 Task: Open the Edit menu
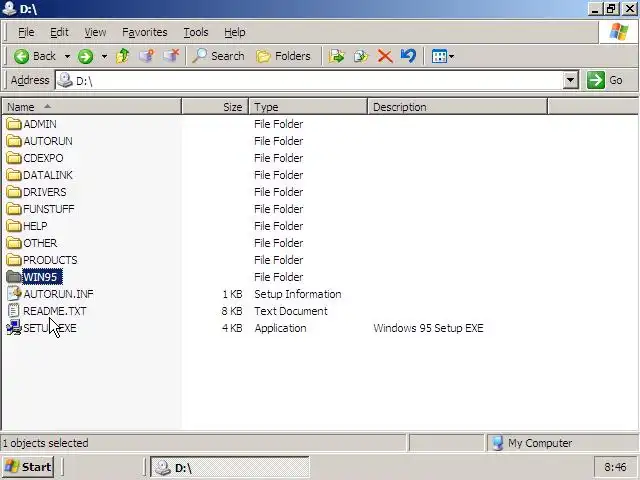point(59,32)
